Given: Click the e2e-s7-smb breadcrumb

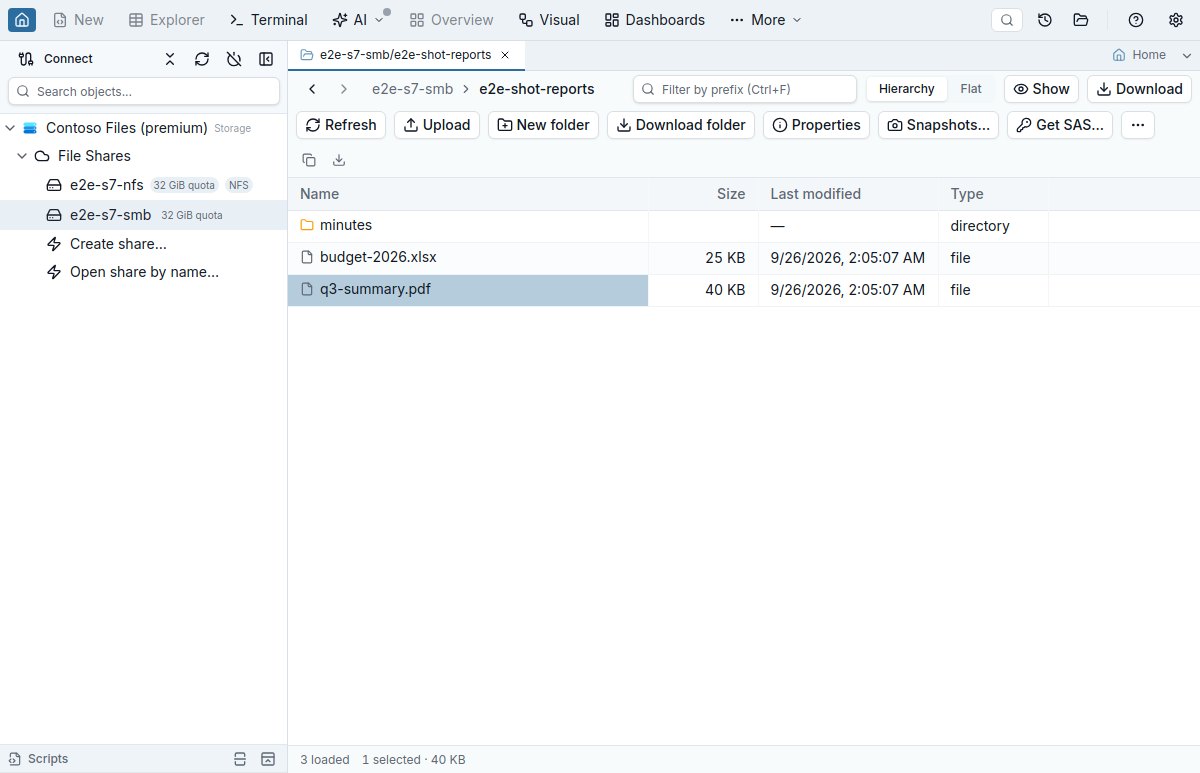Looking at the screenshot, I should click(412, 89).
